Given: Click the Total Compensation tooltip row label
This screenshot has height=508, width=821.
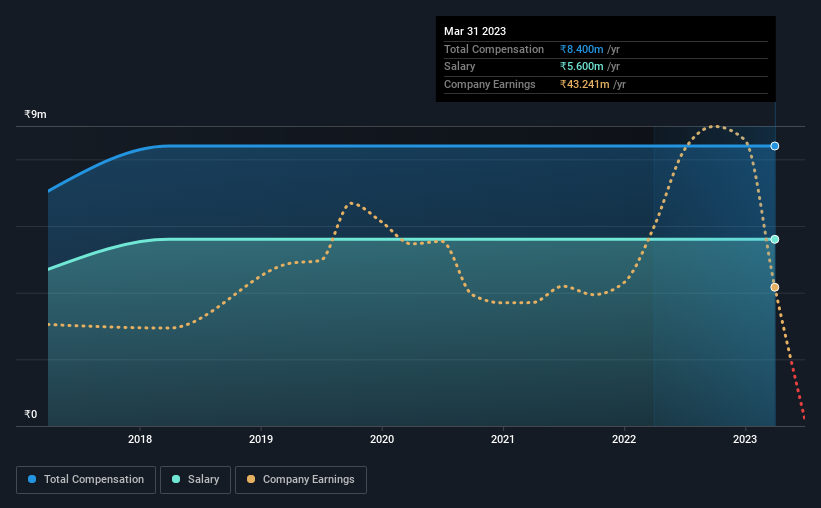Looking at the screenshot, I should (x=494, y=49).
